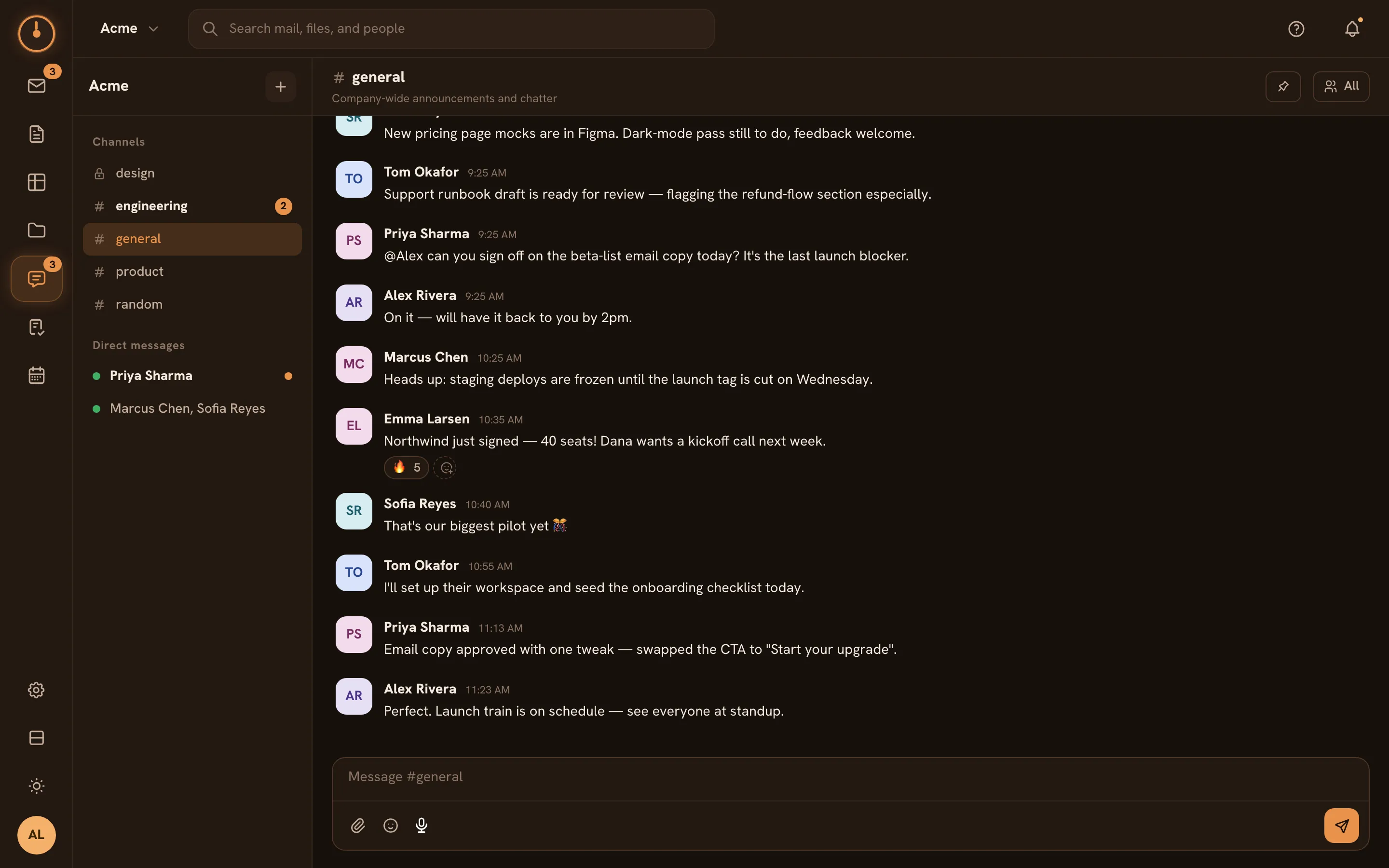Send the message with the paper-plane button
Image resolution: width=1389 pixels, height=868 pixels.
pos(1341,825)
